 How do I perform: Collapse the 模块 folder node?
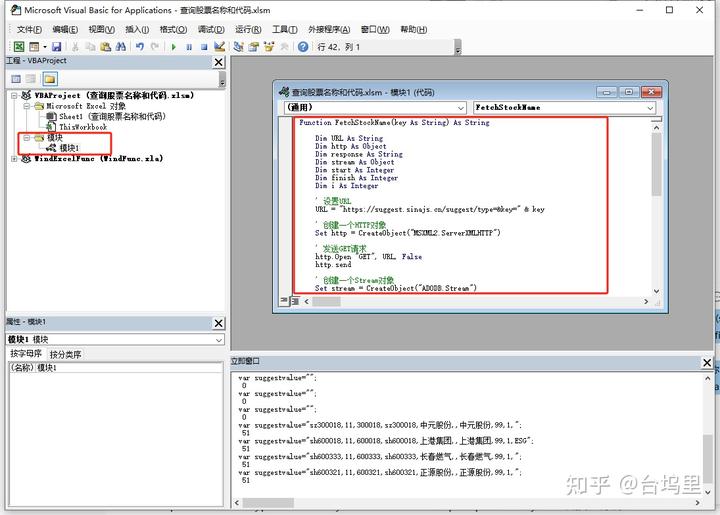coord(27,138)
